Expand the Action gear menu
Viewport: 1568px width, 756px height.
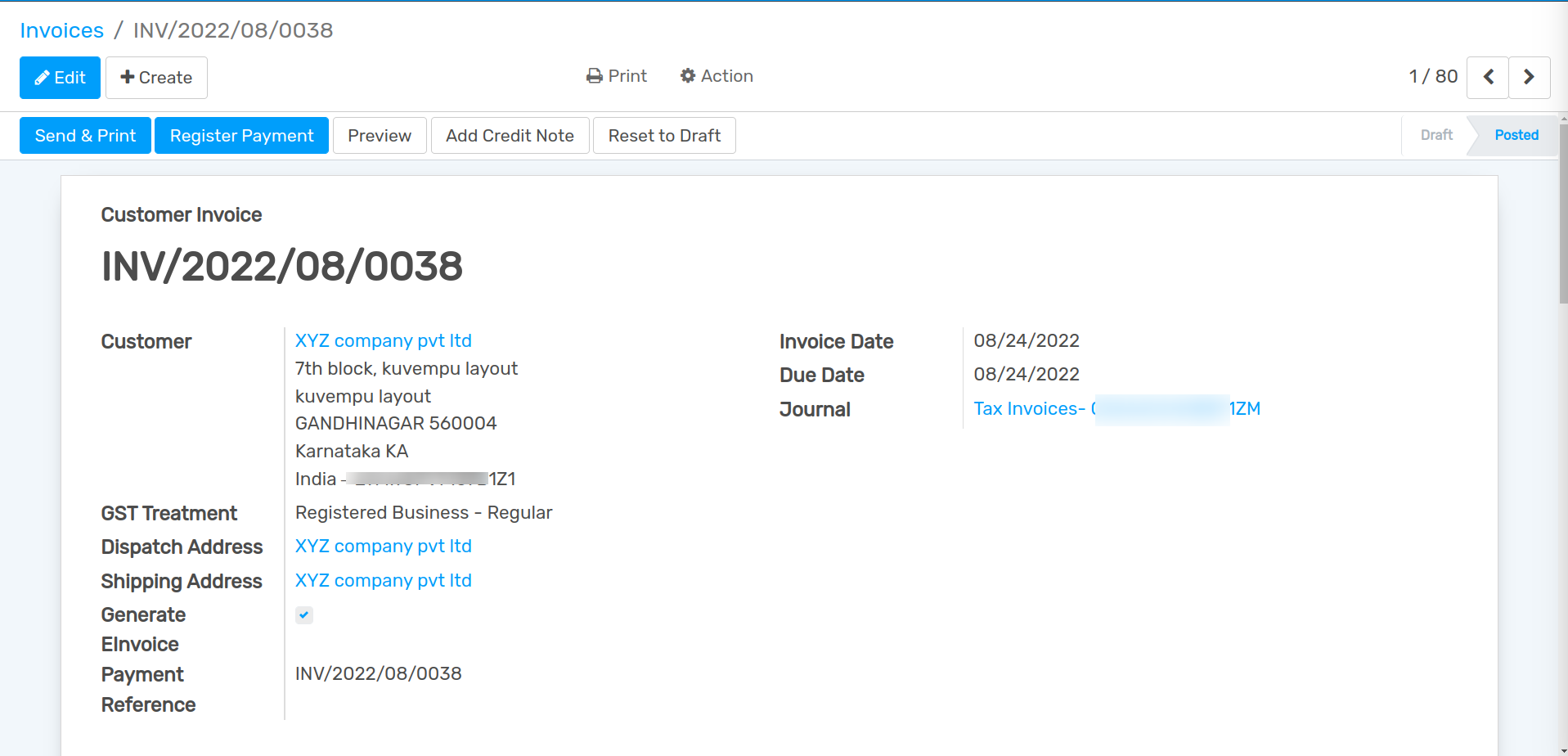pyautogui.click(x=717, y=76)
